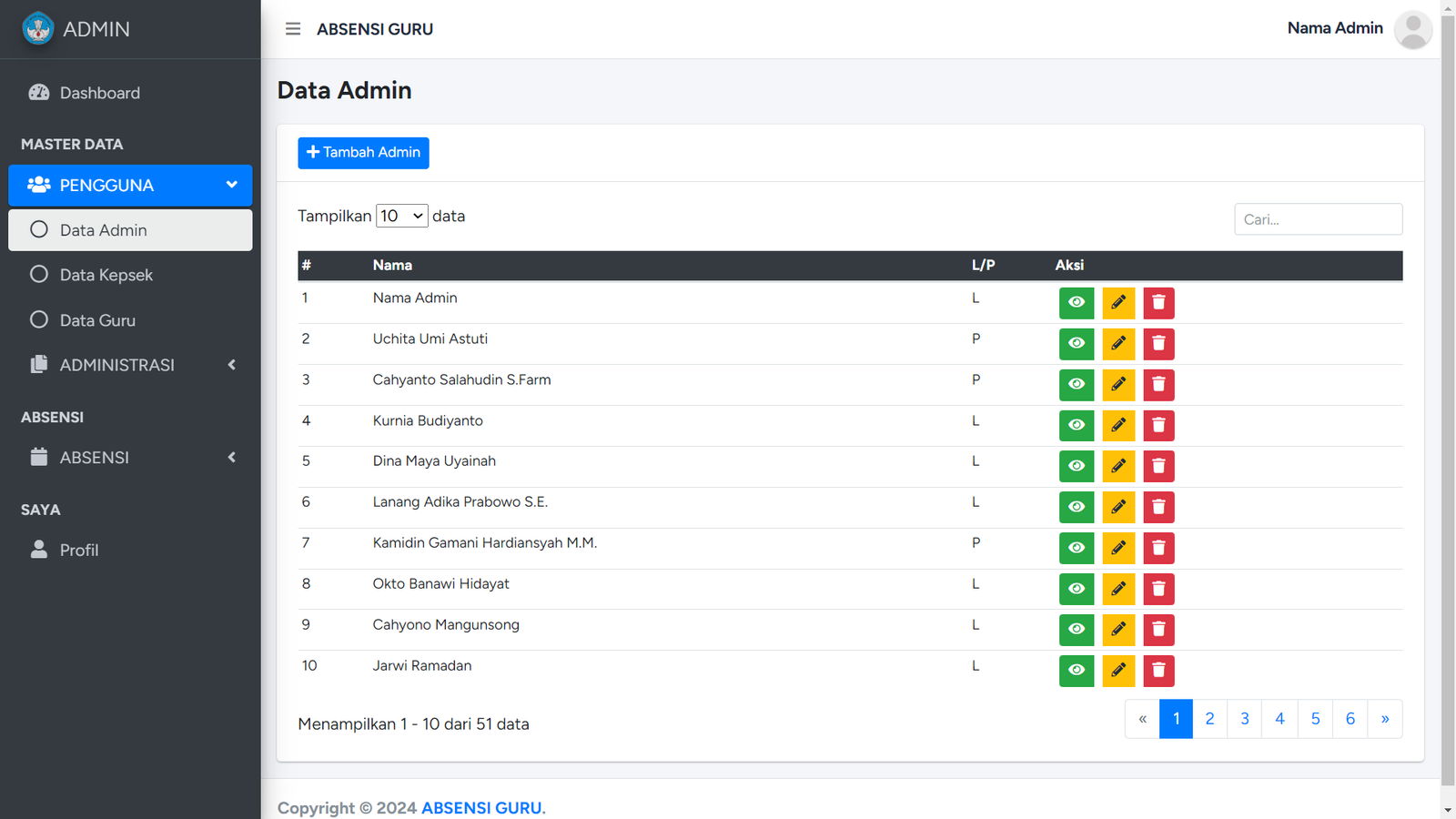Delete Kurnia Budiyanto using the trash icon
The image size is (1456, 819).
1158,425
